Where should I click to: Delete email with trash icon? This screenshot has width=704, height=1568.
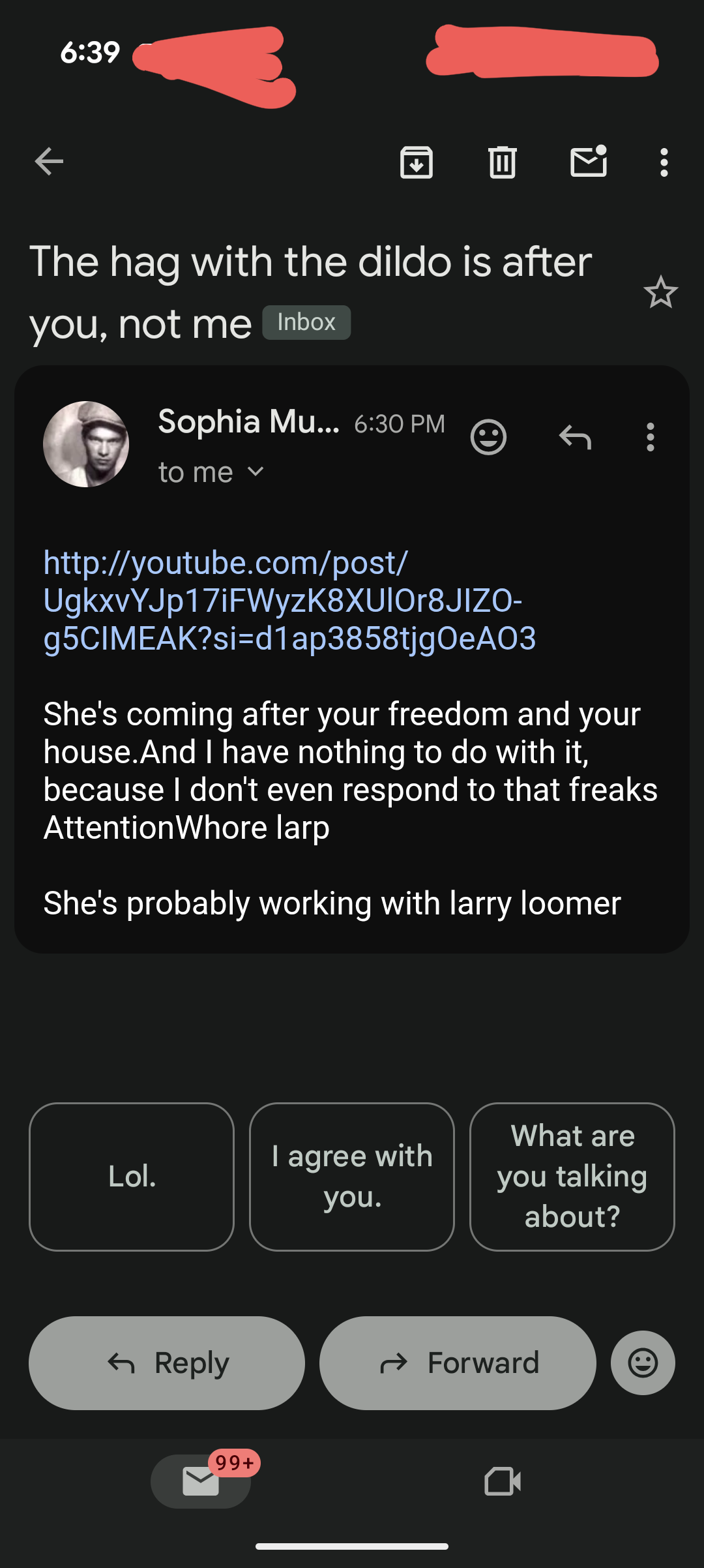click(x=502, y=162)
